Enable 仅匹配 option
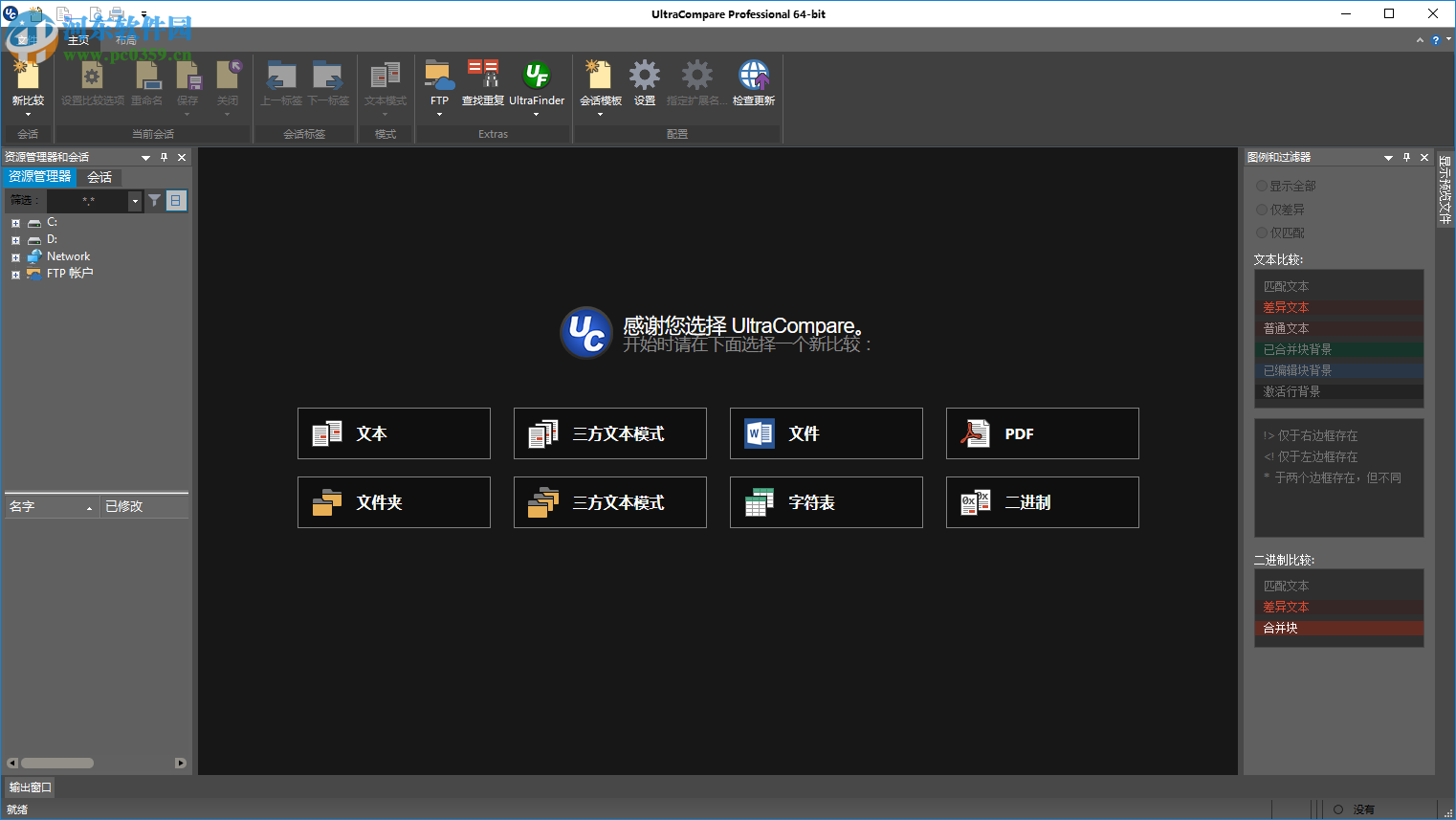1456x820 pixels. (x=1262, y=232)
